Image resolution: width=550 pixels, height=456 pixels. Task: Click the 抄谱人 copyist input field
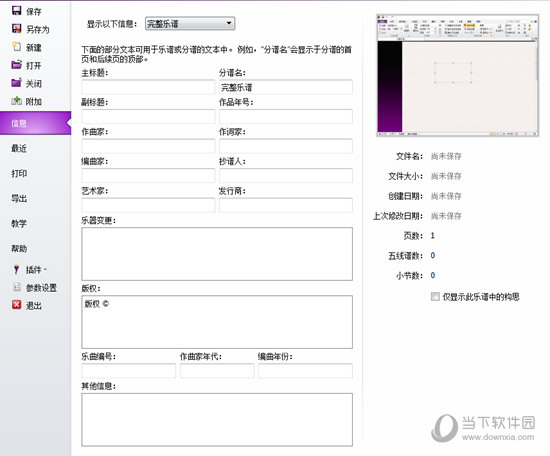click(x=286, y=175)
